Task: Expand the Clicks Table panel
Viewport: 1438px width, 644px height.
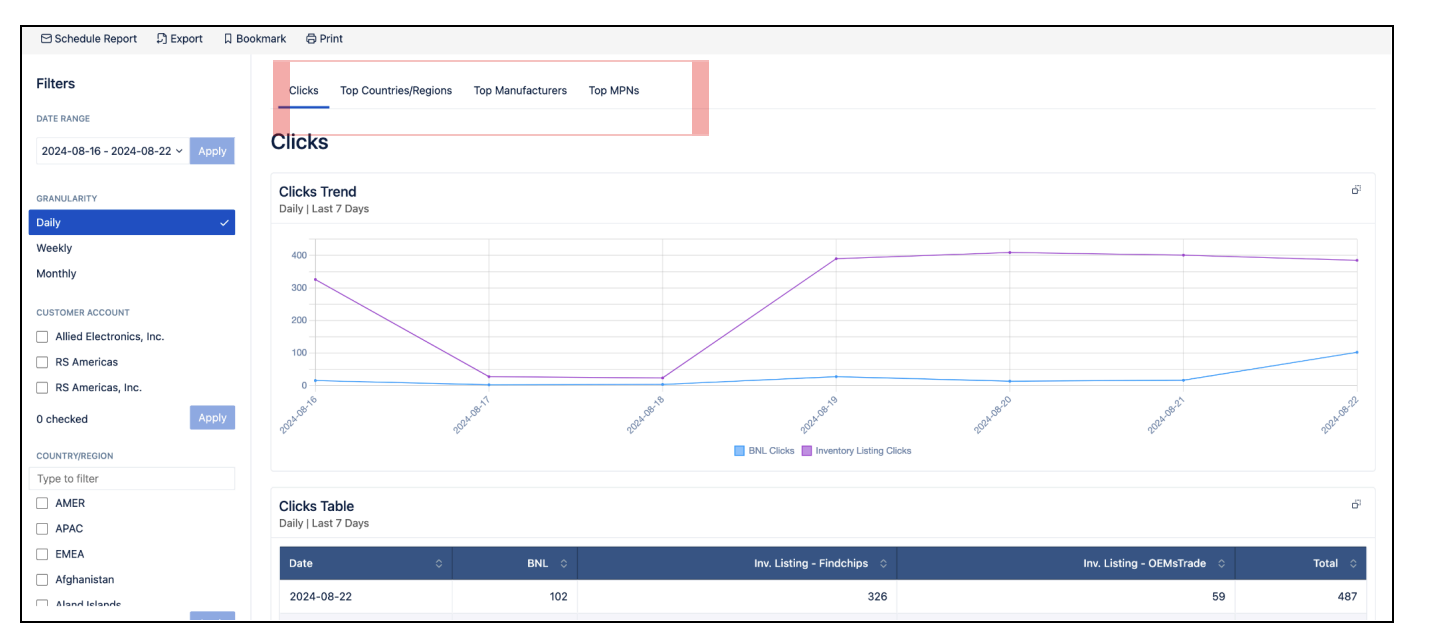Action: tap(1356, 505)
